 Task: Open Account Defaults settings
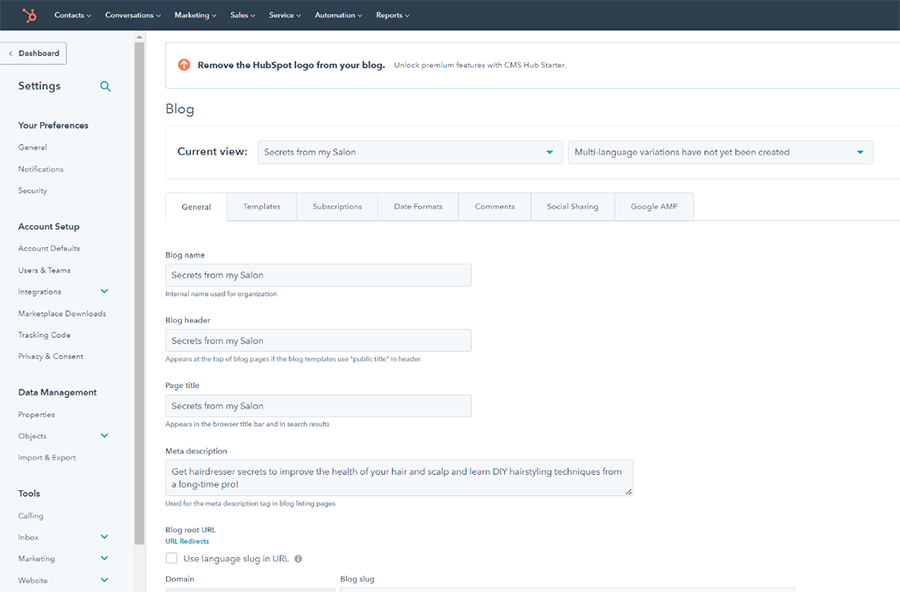49,248
